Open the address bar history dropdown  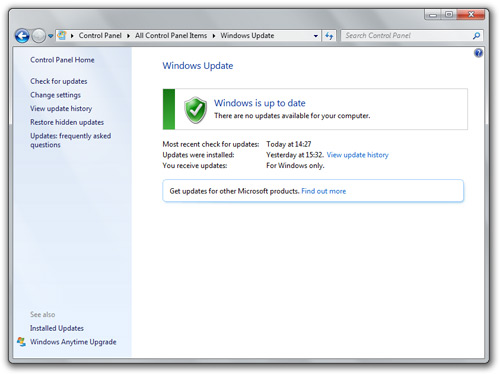coord(315,36)
